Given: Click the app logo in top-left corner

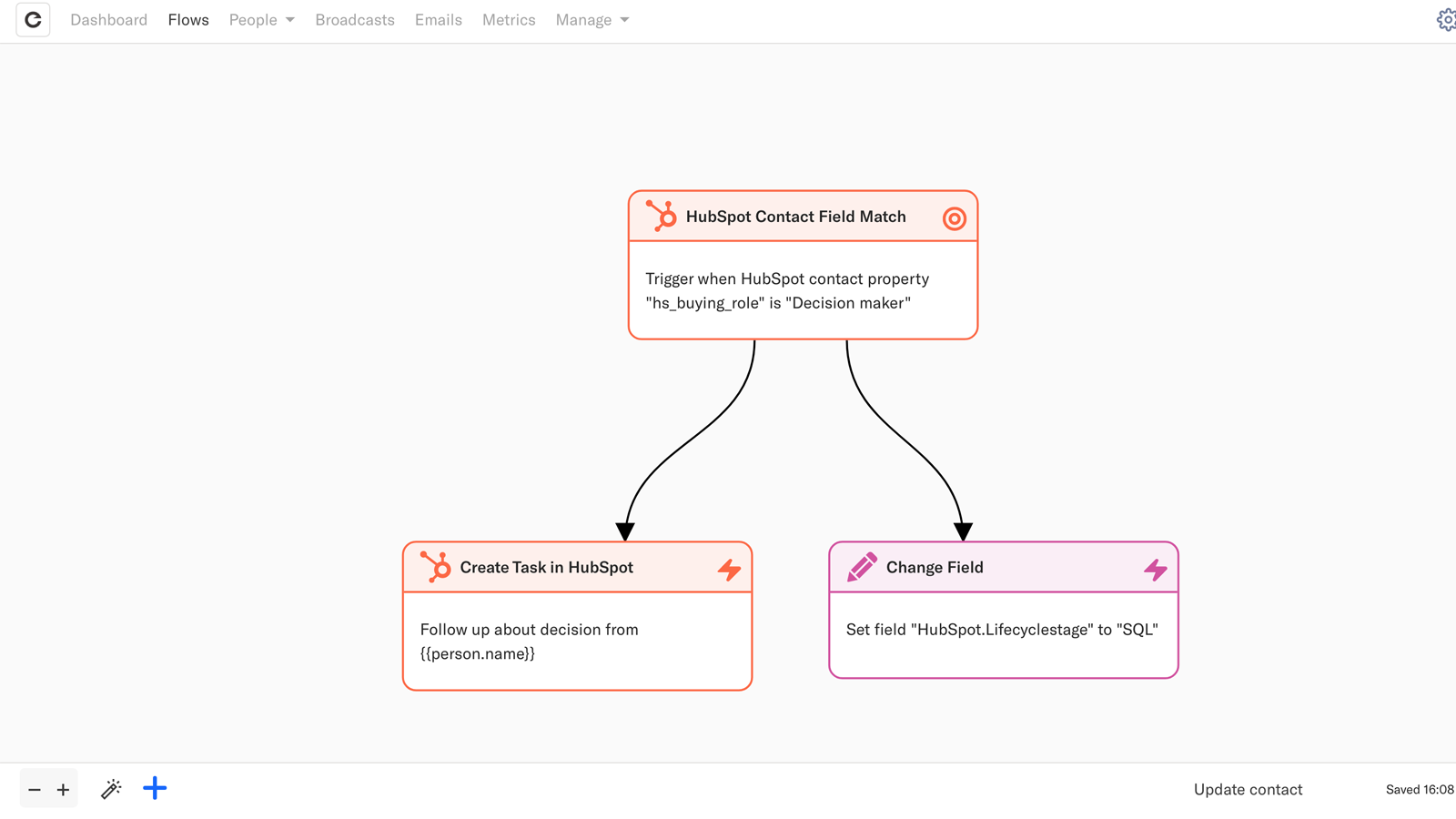Looking at the screenshot, I should point(33,20).
